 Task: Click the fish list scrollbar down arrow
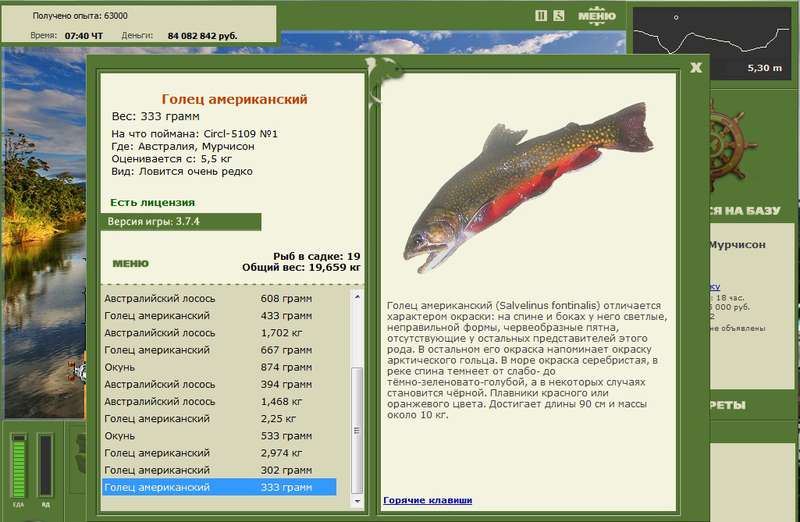tap(357, 501)
